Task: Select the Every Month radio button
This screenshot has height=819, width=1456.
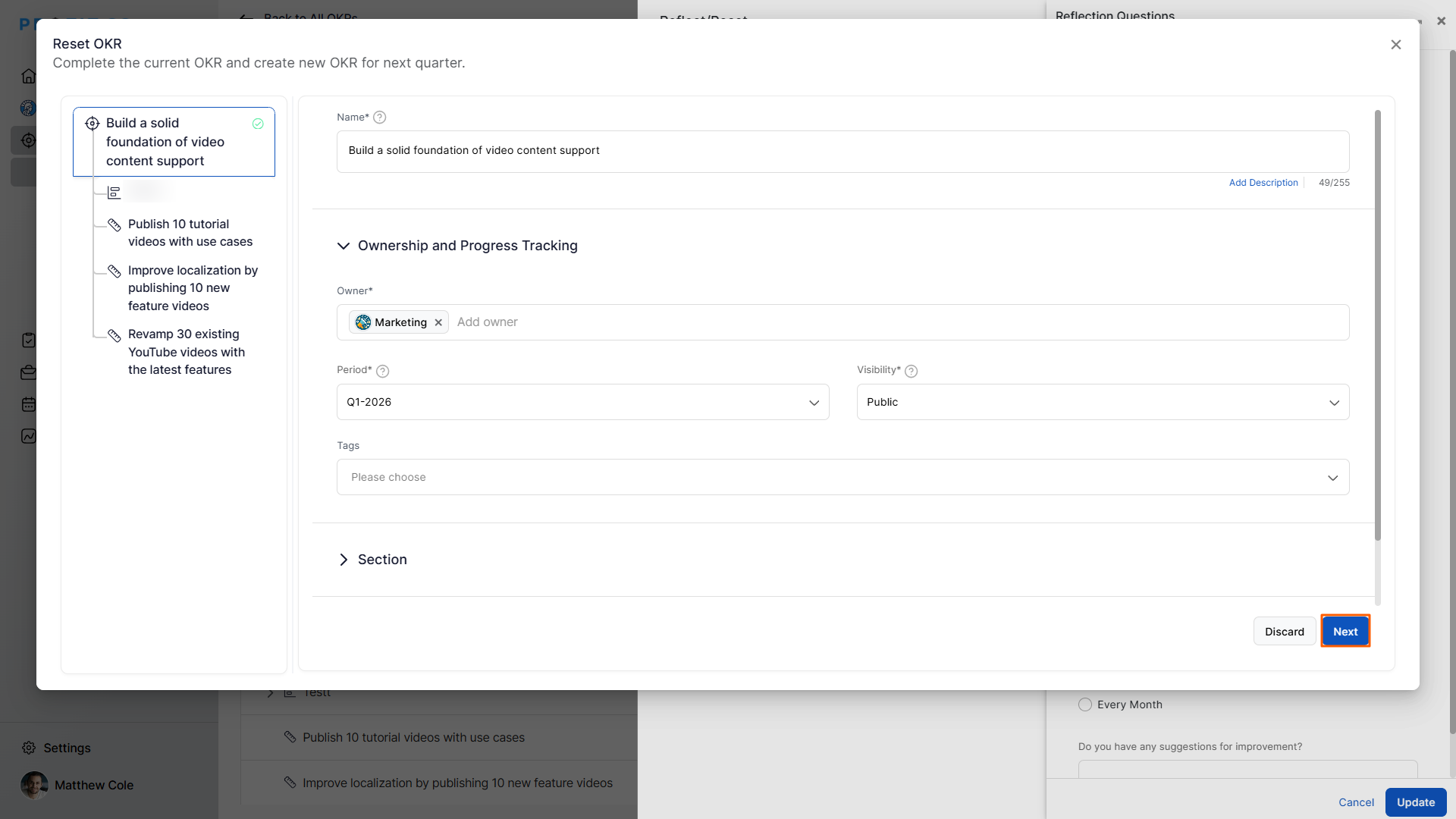Action: click(x=1085, y=704)
